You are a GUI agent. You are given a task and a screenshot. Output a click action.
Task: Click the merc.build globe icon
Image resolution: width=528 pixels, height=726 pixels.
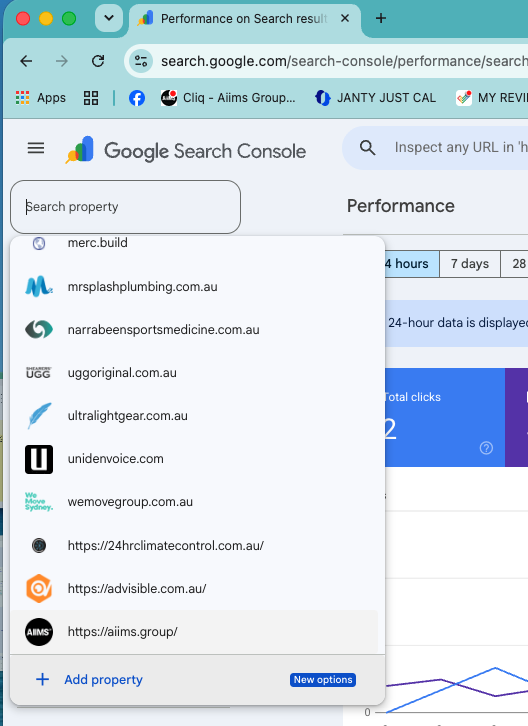point(39,243)
